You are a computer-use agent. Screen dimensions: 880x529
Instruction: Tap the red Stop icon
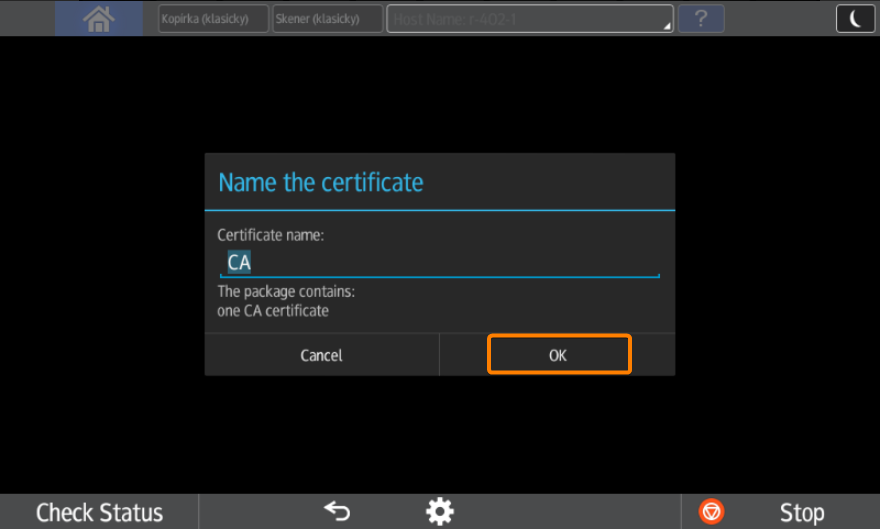tap(711, 512)
